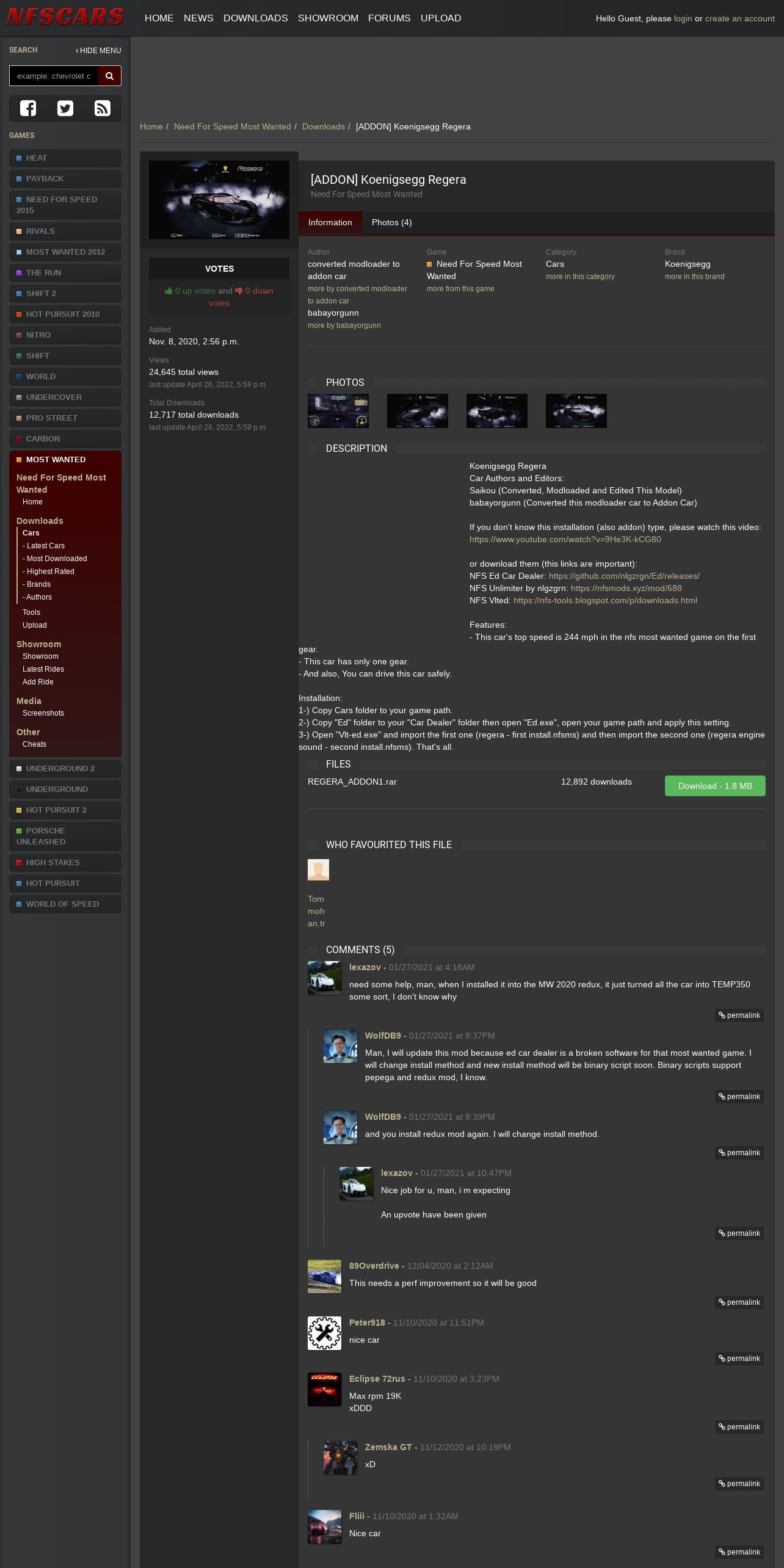
Task: Click the search magnifier button
Action: 110,76
